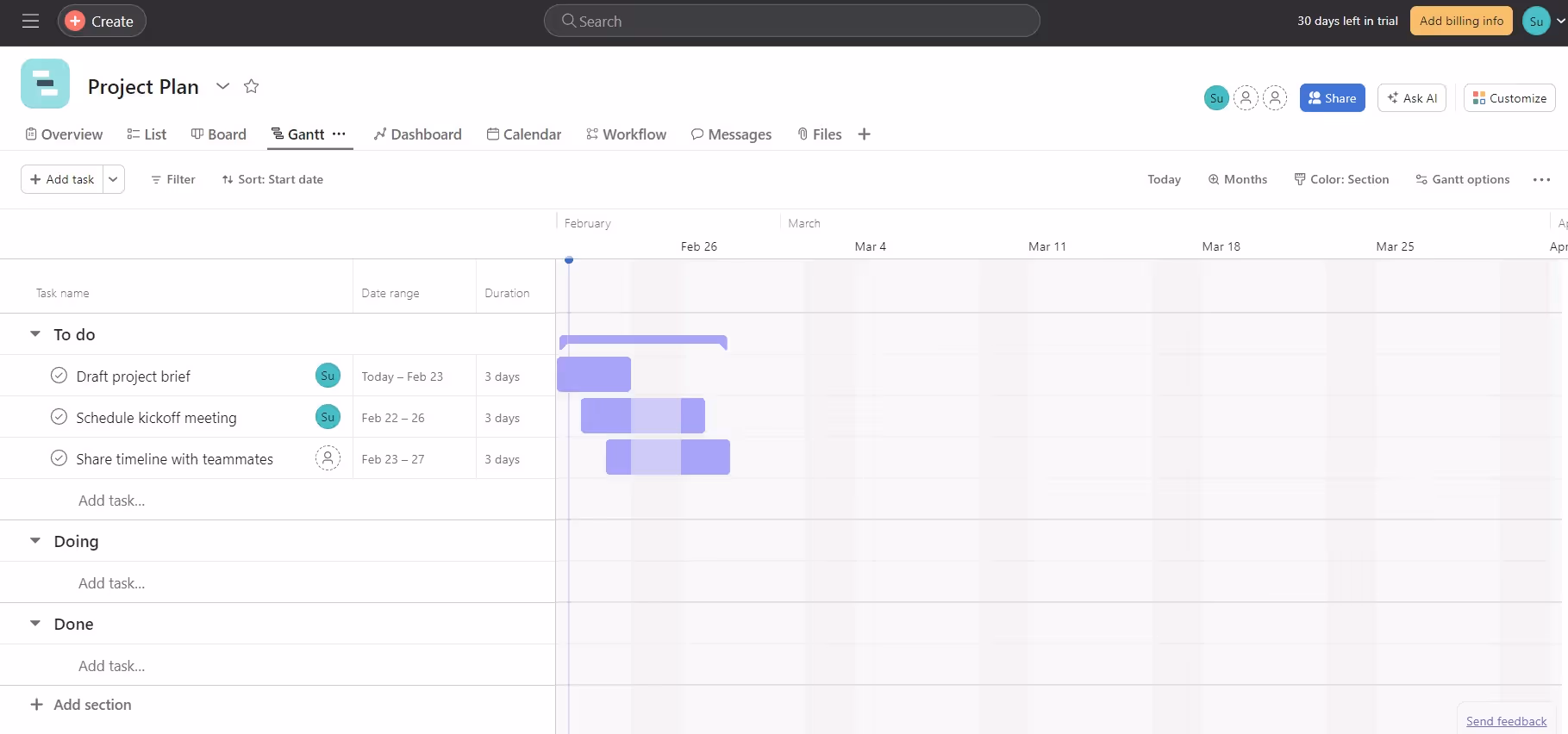Open Ask AI sparkle button

pos(1411,98)
